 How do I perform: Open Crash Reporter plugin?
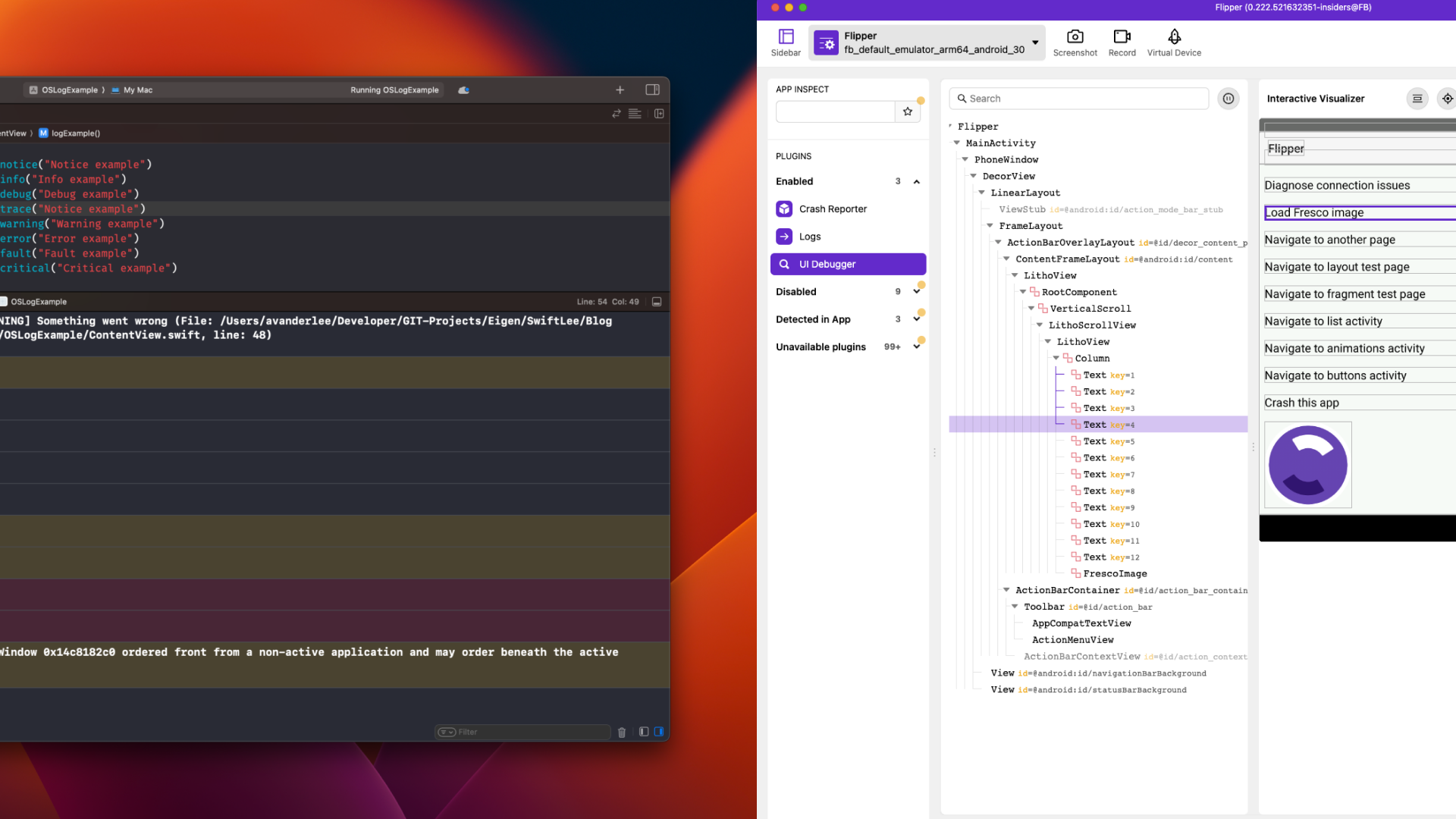tap(848, 209)
